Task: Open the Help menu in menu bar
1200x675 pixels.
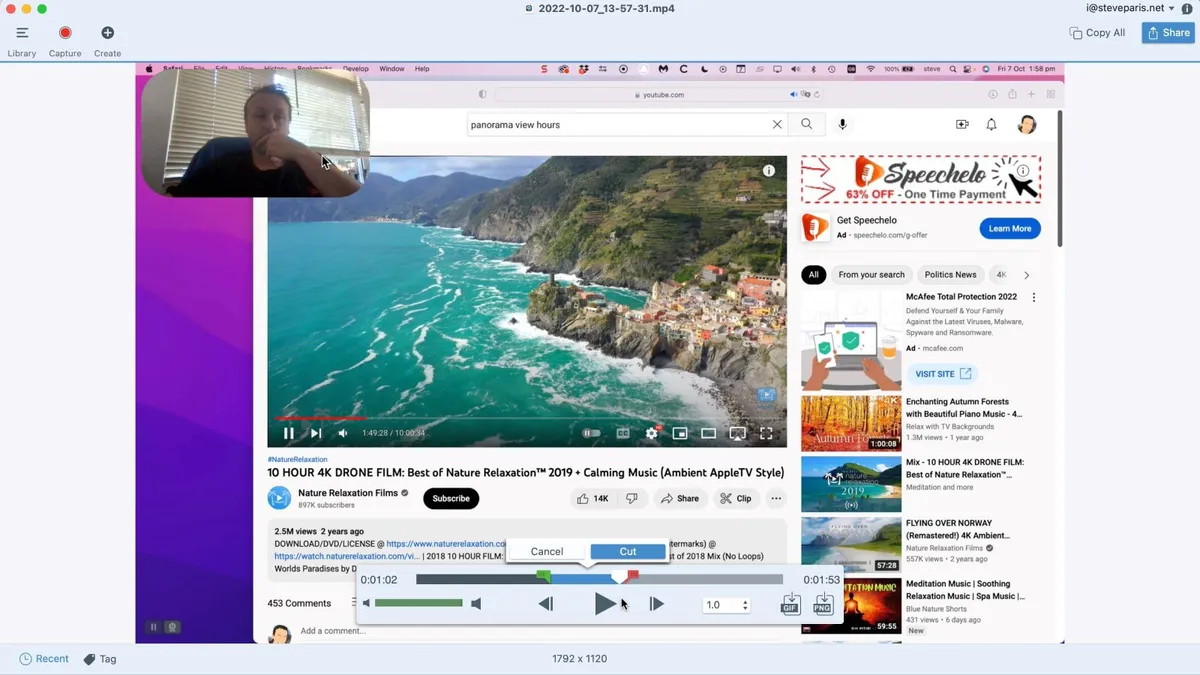Action: click(x=422, y=69)
